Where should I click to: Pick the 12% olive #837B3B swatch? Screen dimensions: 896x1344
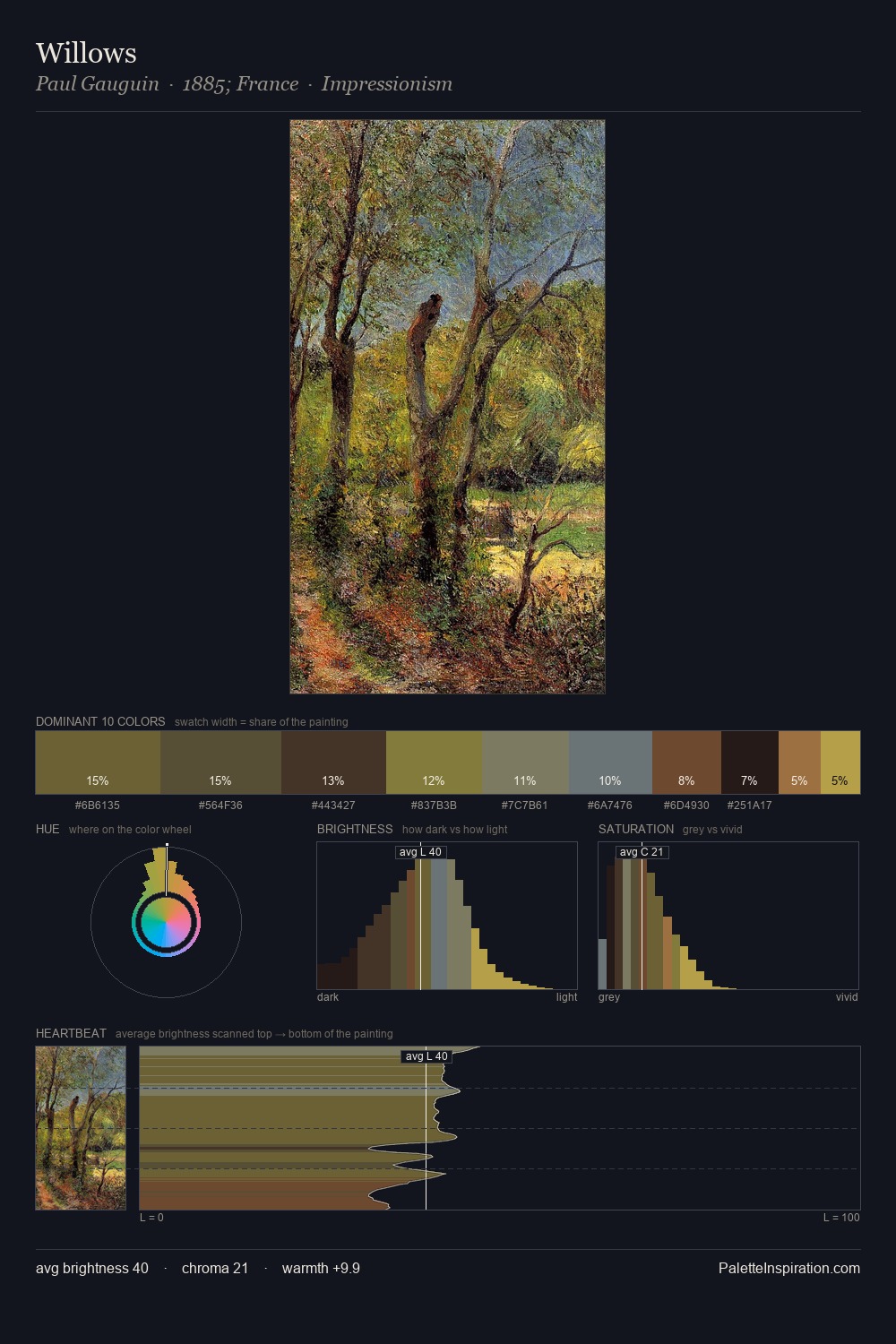tap(434, 762)
